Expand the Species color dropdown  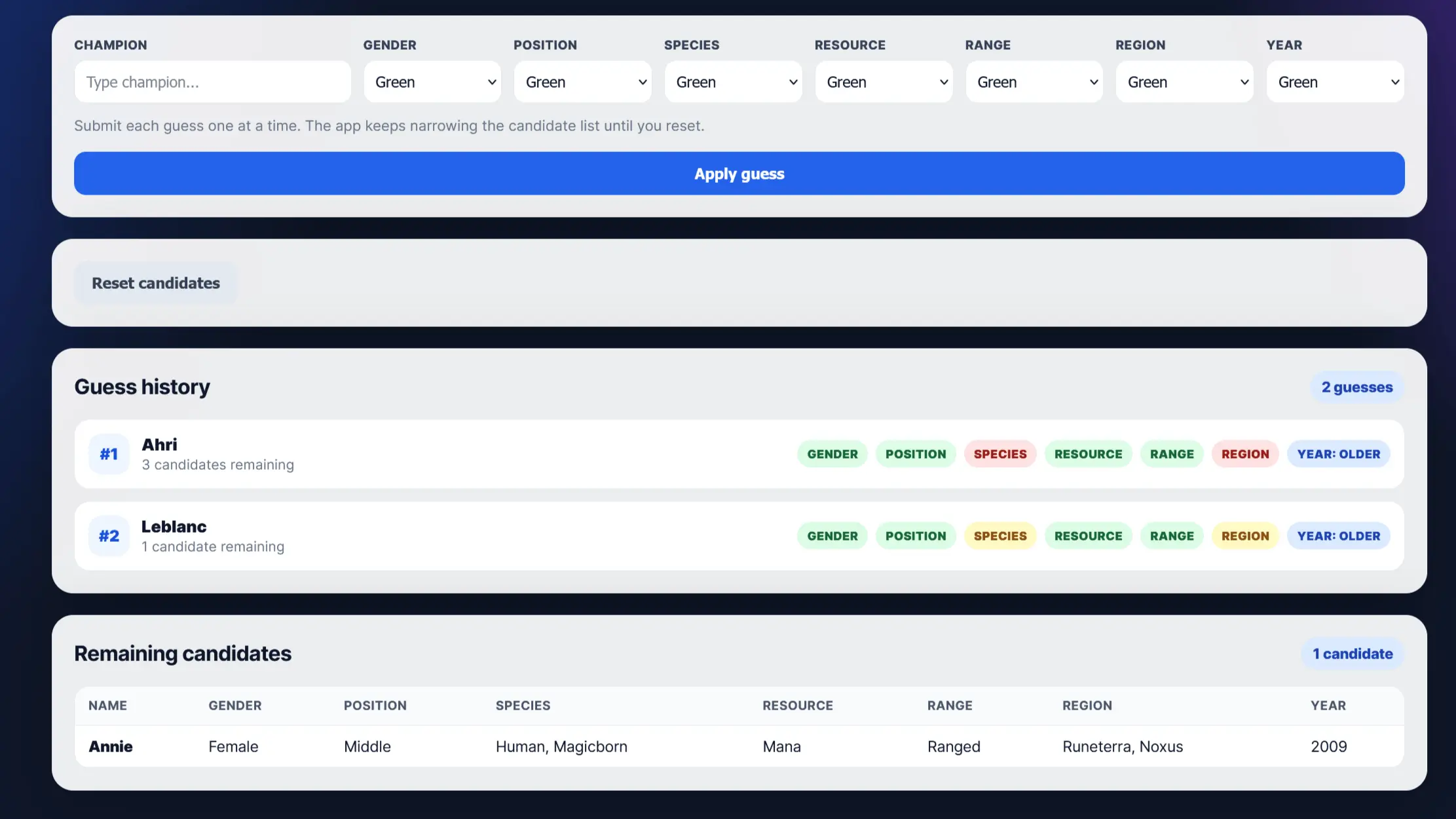[734, 82]
